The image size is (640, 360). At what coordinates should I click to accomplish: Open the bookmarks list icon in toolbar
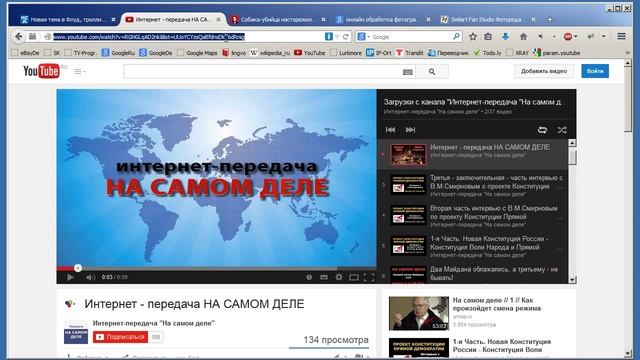pyautogui.click(x=488, y=37)
